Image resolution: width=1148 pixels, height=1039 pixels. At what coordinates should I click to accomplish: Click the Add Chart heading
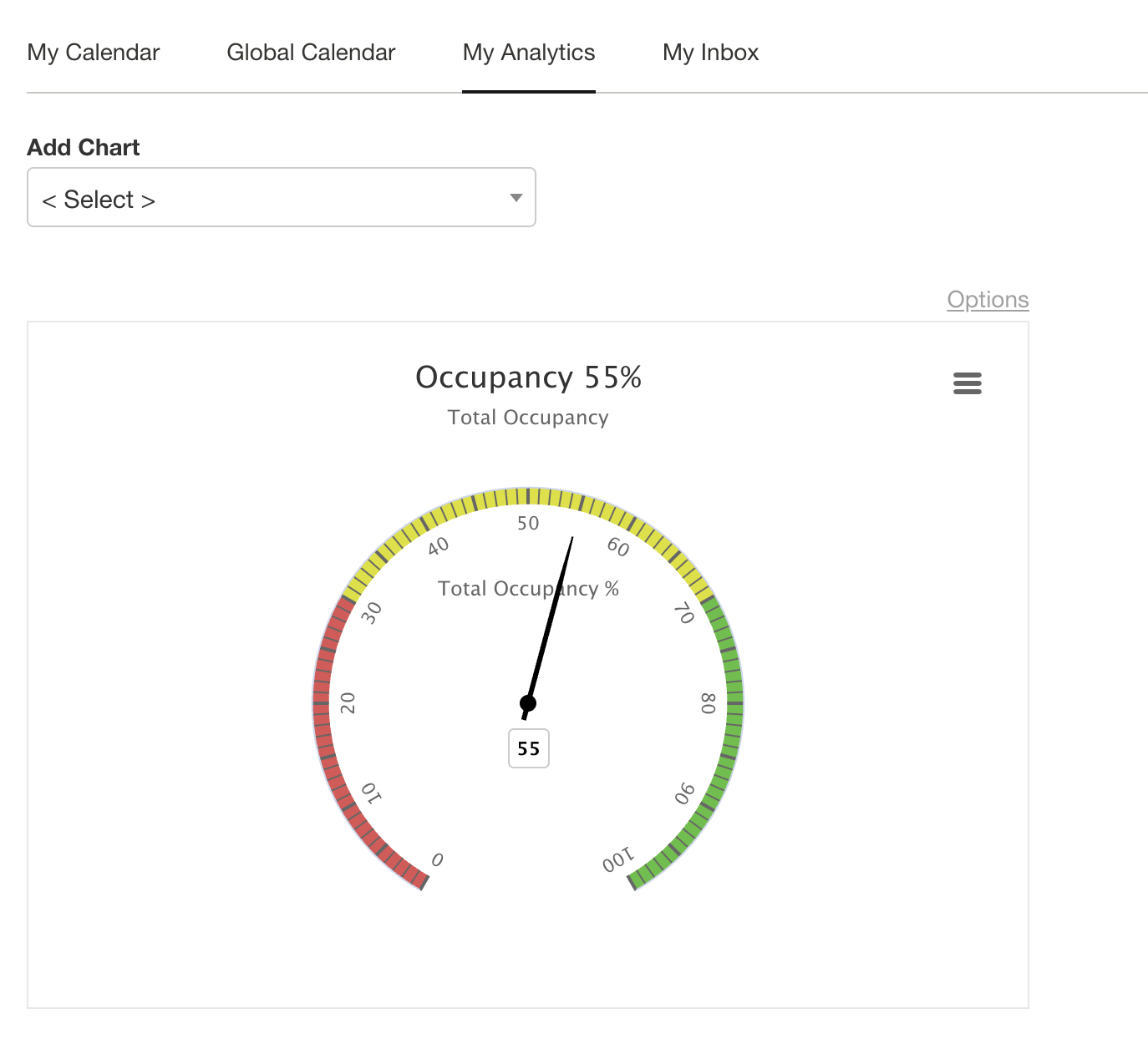pos(84,147)
